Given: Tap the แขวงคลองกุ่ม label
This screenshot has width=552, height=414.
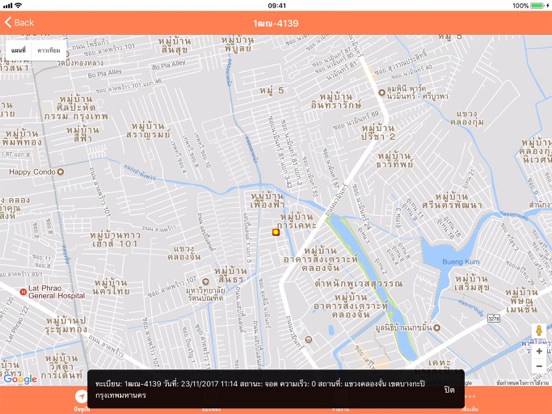Looking at the screenshot, I should (467, 118).
